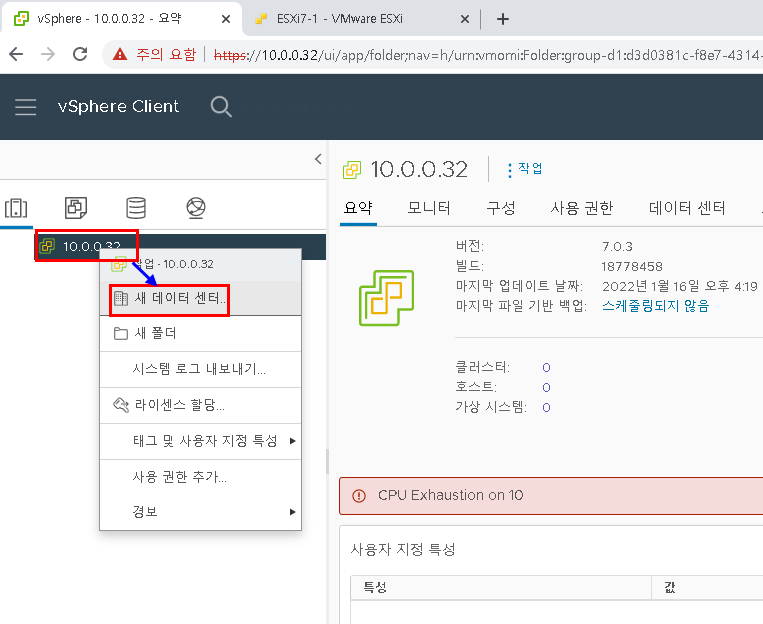Click the license key icon in menu
The height and width of the screenshot is (624, 763).
click(x=121, y=405)
